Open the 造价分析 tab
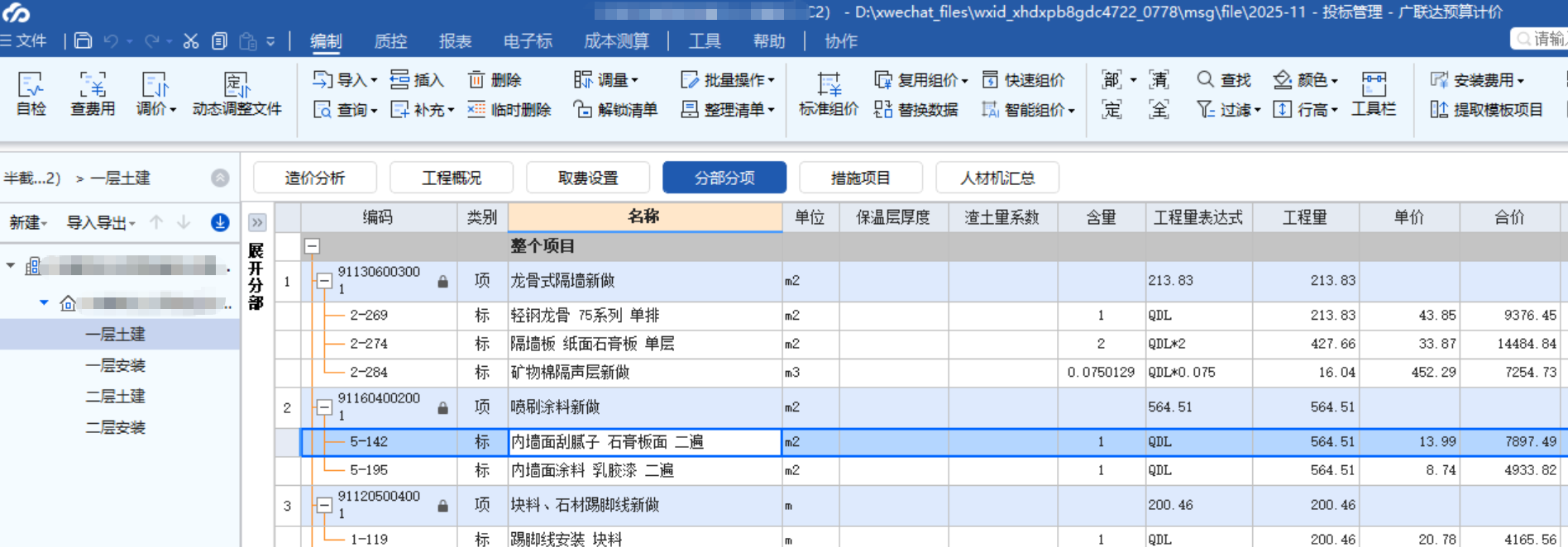Screen dimensions: 1568x547 [315, 178]
